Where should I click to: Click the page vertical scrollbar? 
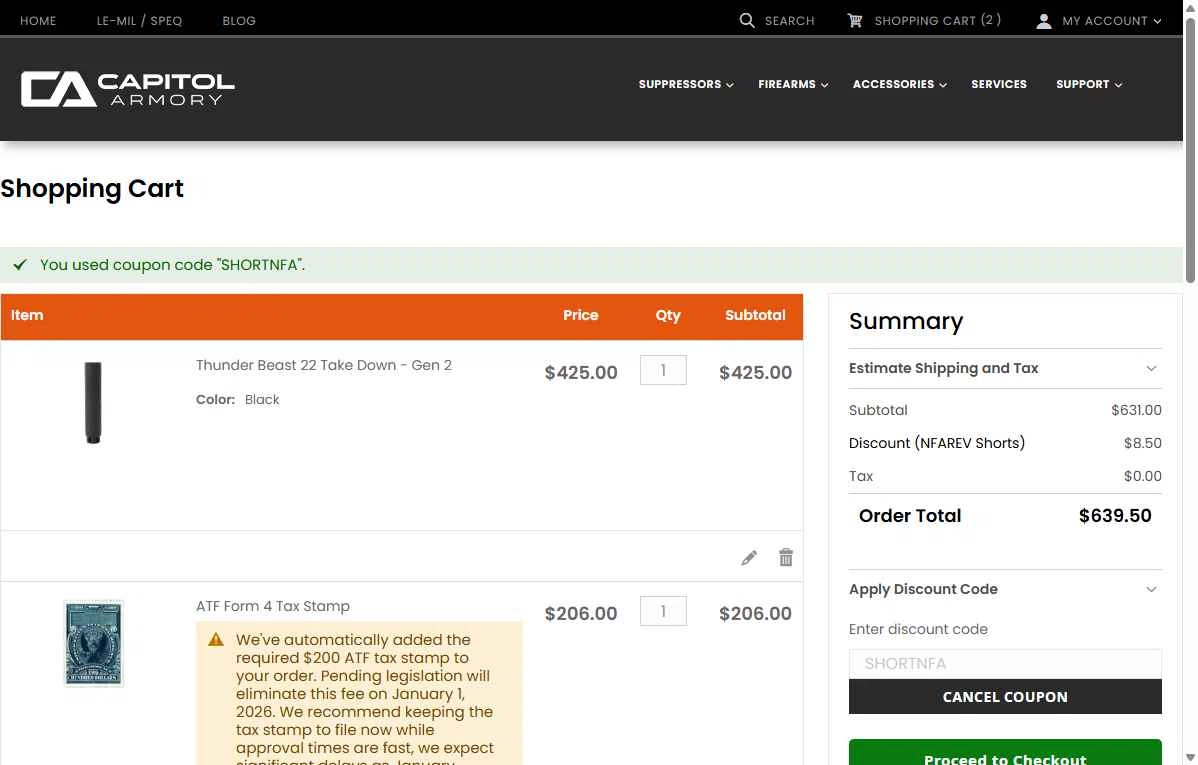click(1190, 153)
